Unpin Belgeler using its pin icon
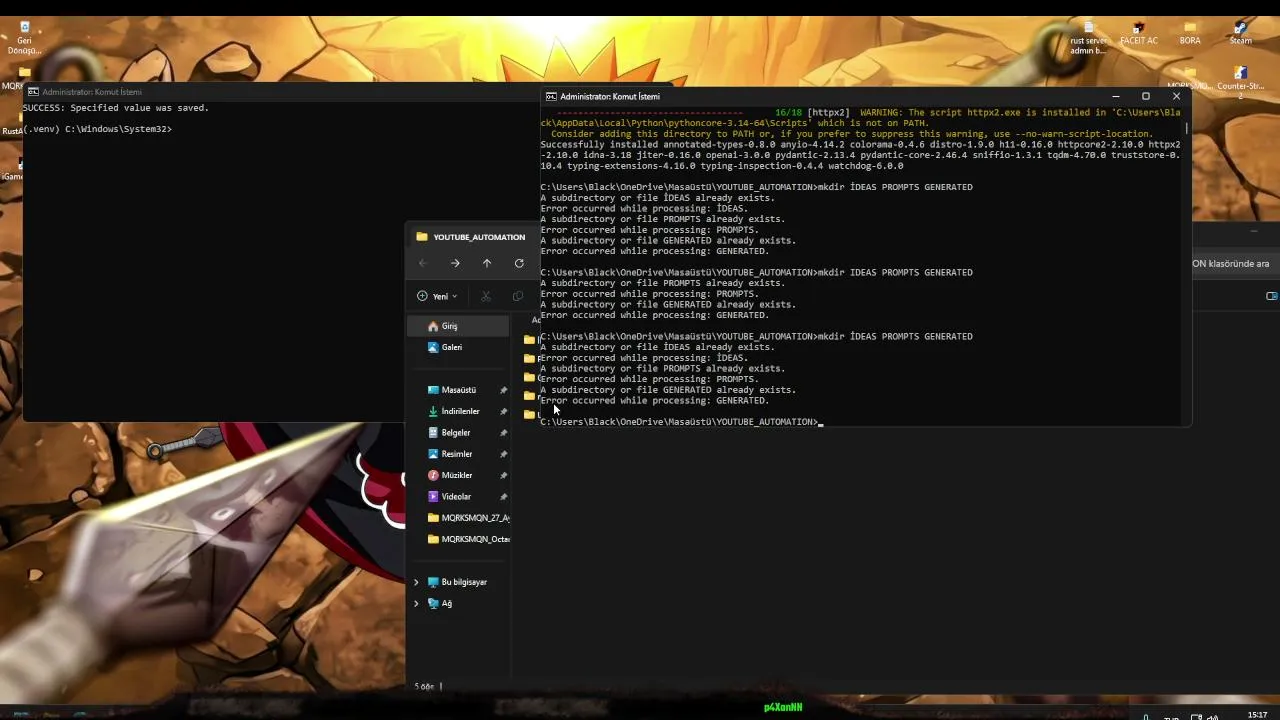Image resolution: width=1280 pixels, height=720 pixels. 503,433
